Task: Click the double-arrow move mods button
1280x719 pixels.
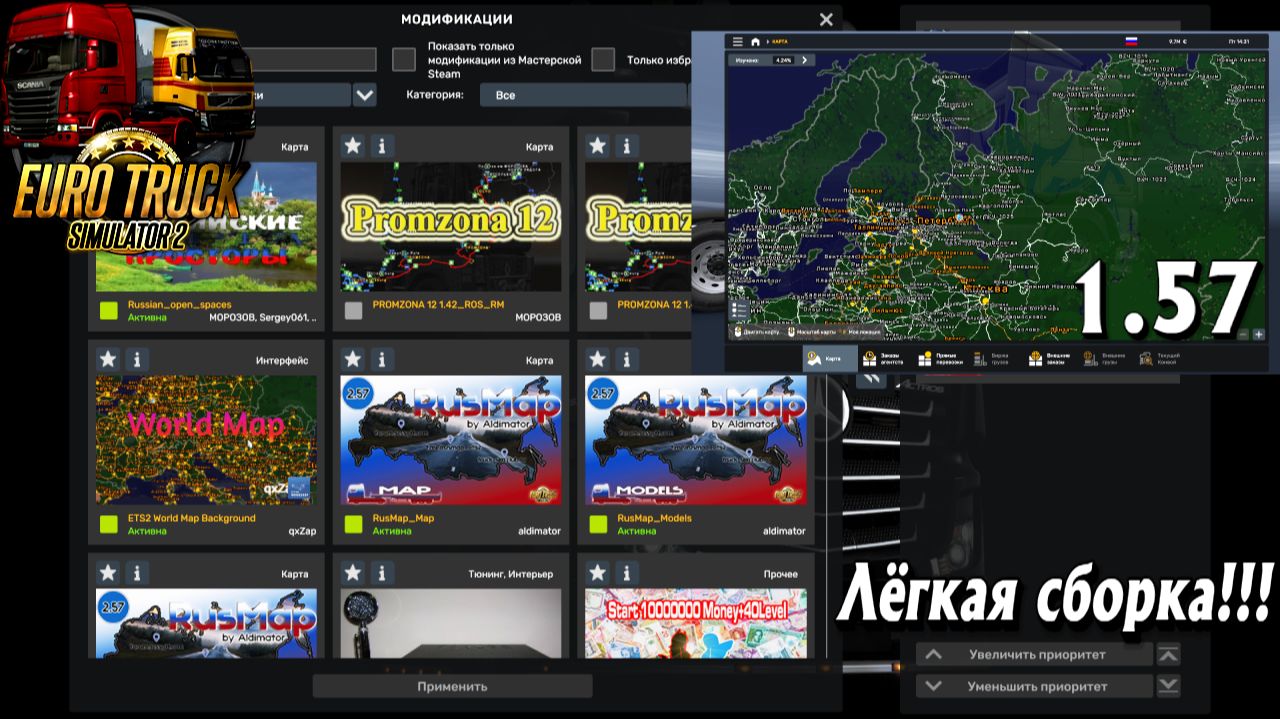Action: tap(872, 380)
